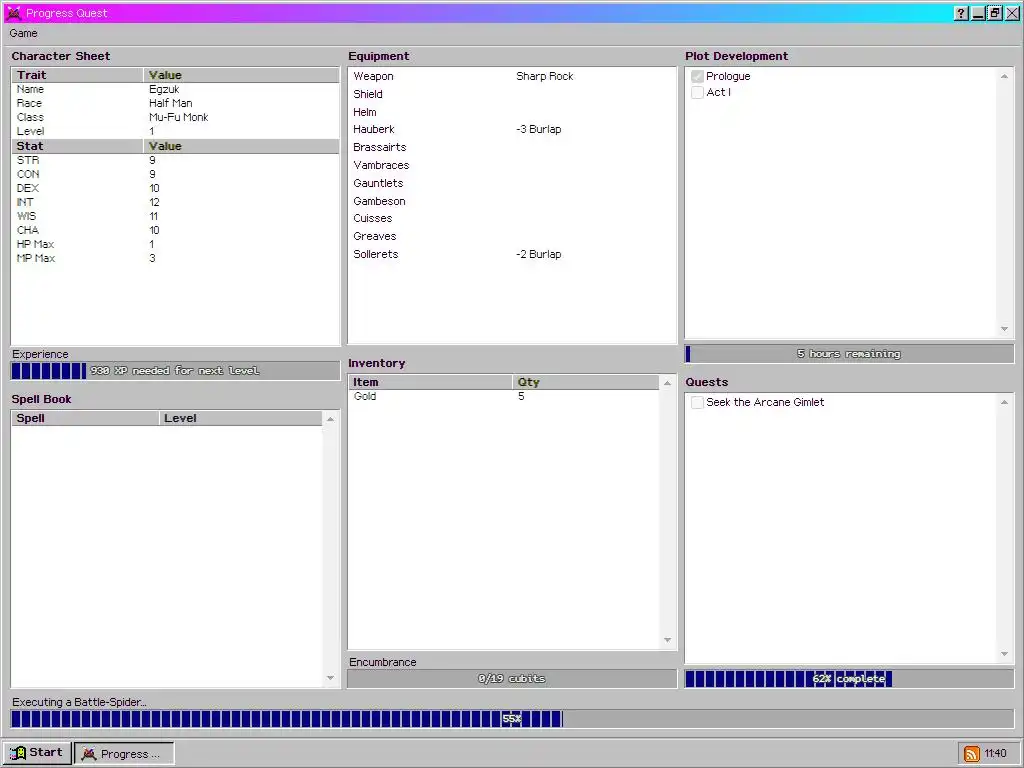The height and width of the screenshot is (768, 1024).
Task: Select the Weapon Sharp Rock row
Action: [512, 76]
